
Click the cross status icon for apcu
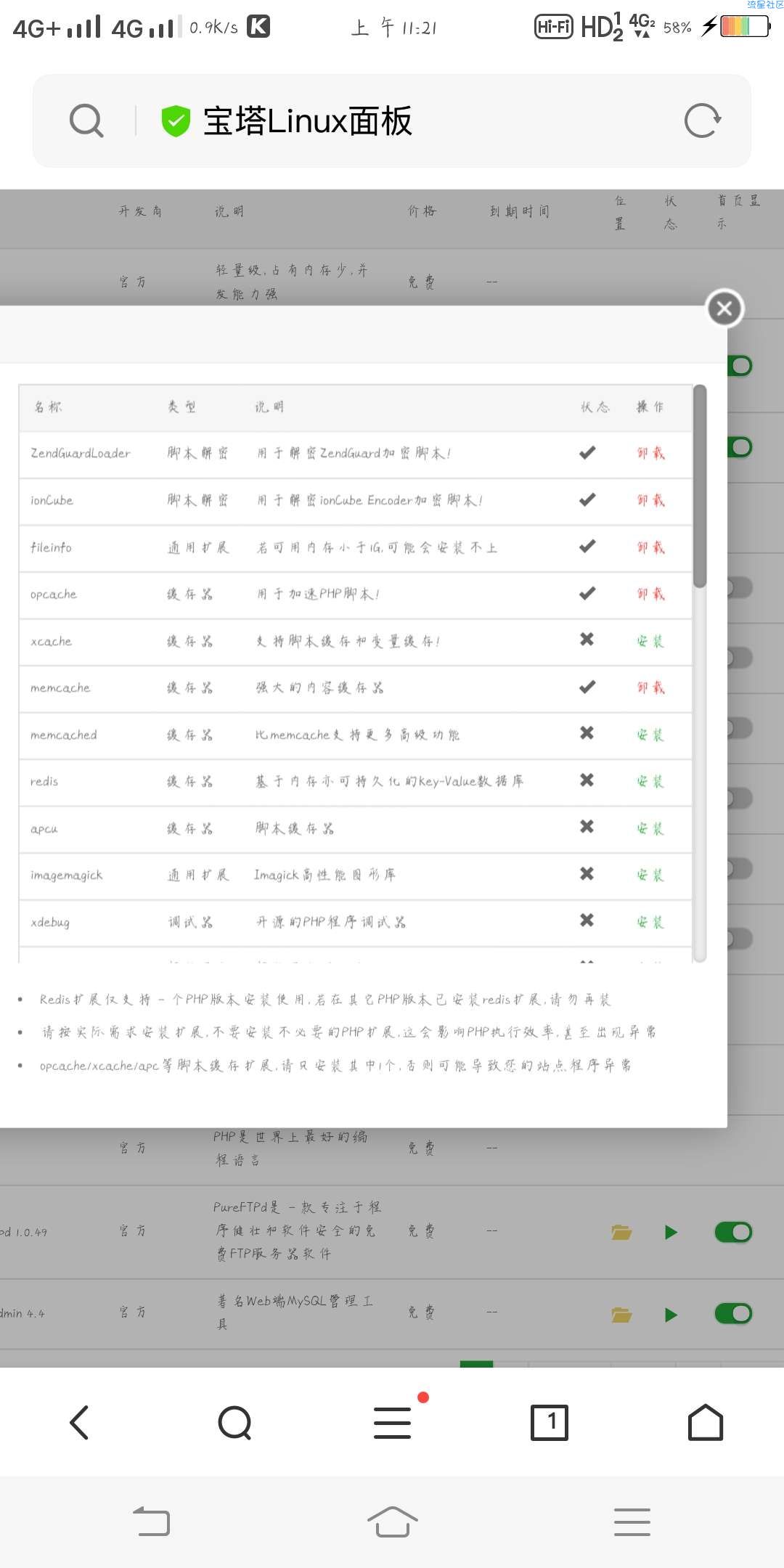click(x=587, y=827)
